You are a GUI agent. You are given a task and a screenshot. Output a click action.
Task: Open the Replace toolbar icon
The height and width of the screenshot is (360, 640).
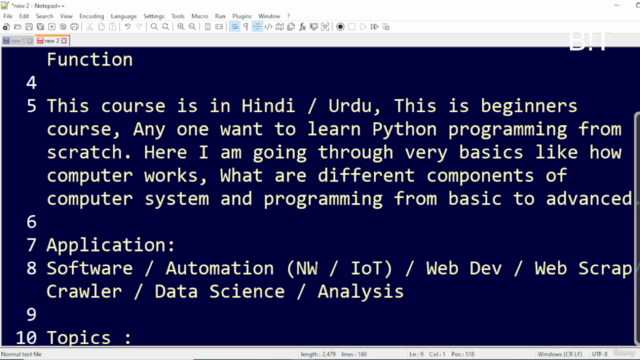(x=166, y=27)
